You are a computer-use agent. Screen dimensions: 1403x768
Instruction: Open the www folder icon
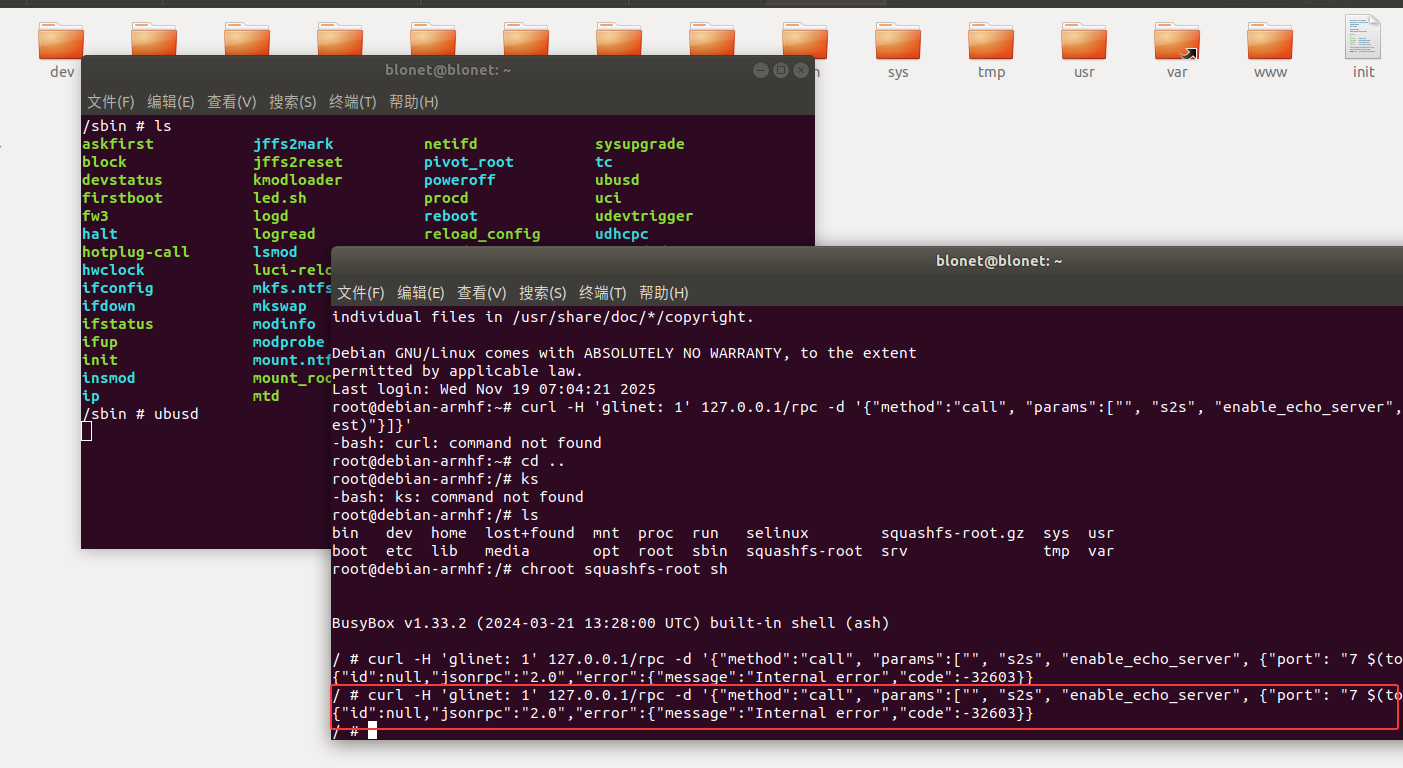[x=1270, y=40]
